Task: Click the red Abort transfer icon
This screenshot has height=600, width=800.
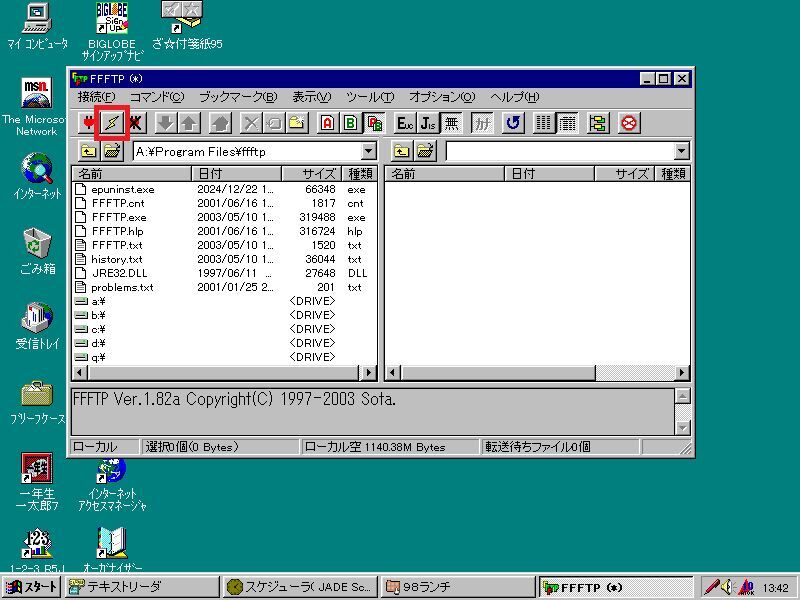Action: pos(629,123)
